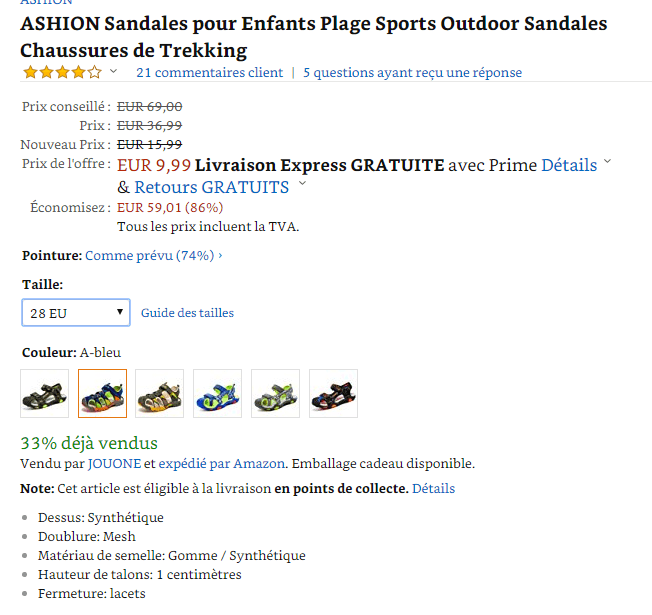Viewport: 652px width, 615px height.
Task: Open the Guide des tailles link
Action: tap(187, 313)
